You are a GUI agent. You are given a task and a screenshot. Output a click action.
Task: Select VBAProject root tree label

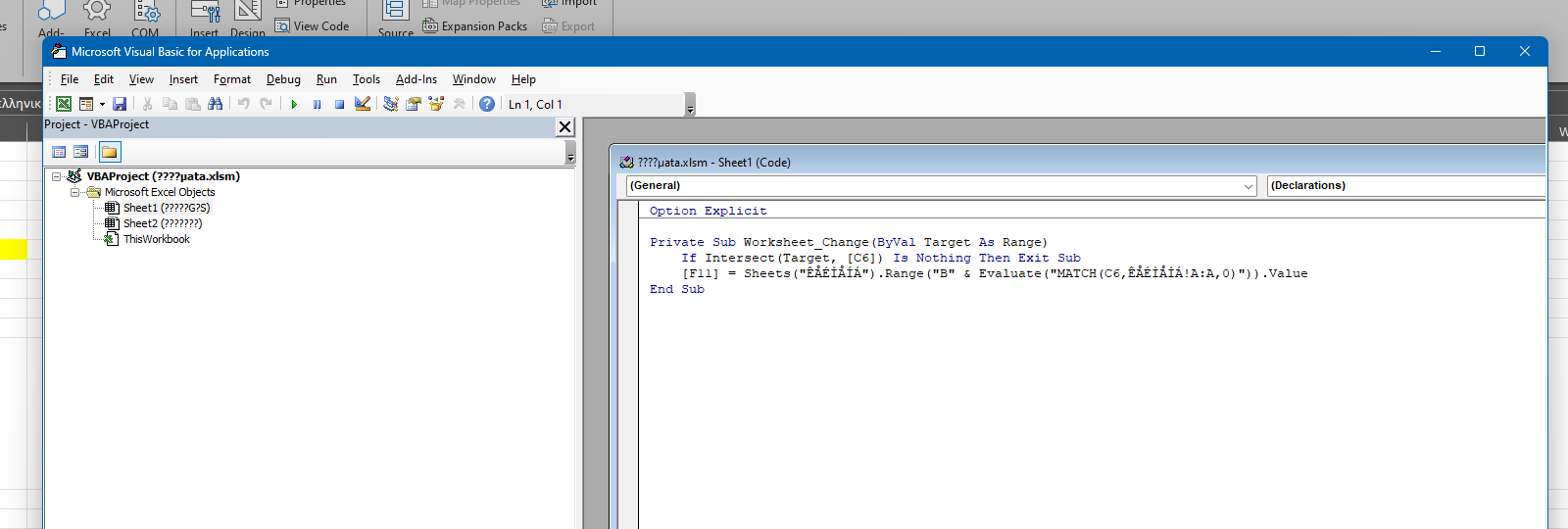tap(163, 176)
